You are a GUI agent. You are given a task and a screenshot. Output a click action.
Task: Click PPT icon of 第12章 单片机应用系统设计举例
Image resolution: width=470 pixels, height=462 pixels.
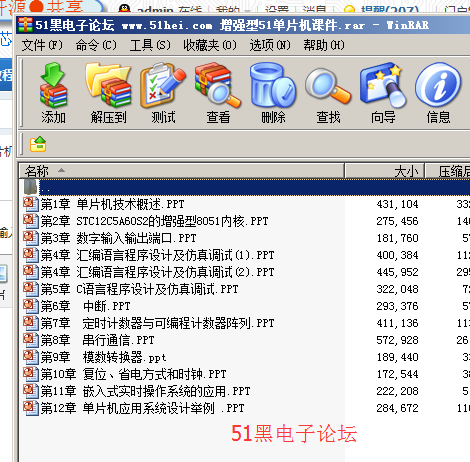(31, 408)
